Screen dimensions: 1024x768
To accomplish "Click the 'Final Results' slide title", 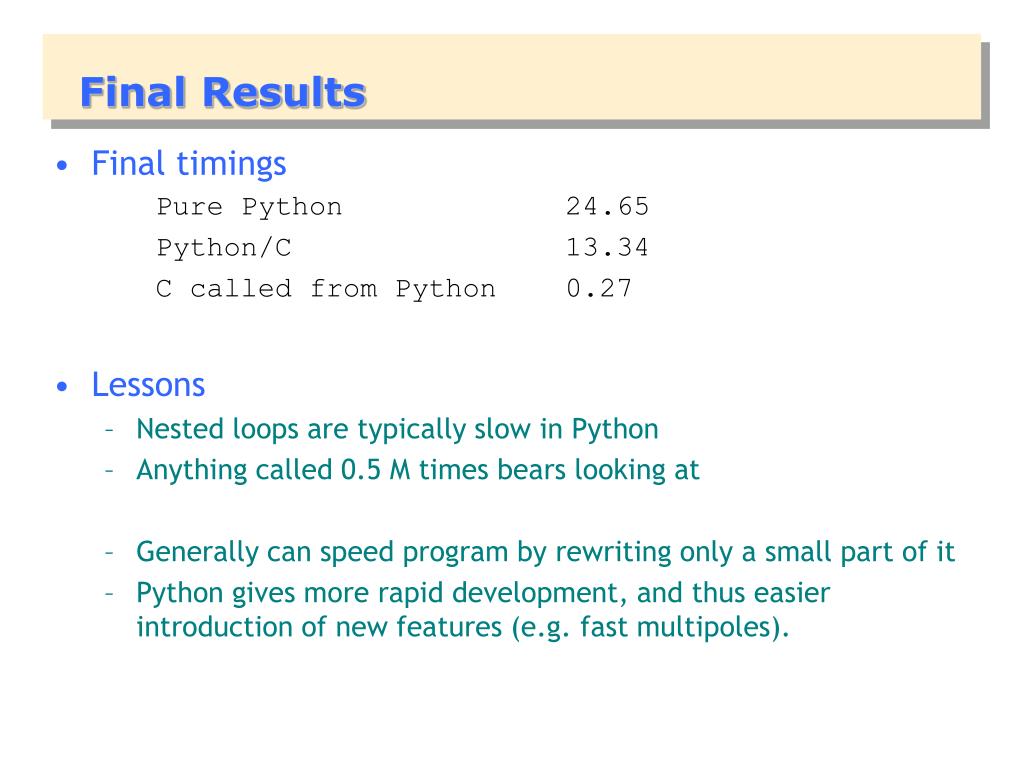I will tap(223, 92).
